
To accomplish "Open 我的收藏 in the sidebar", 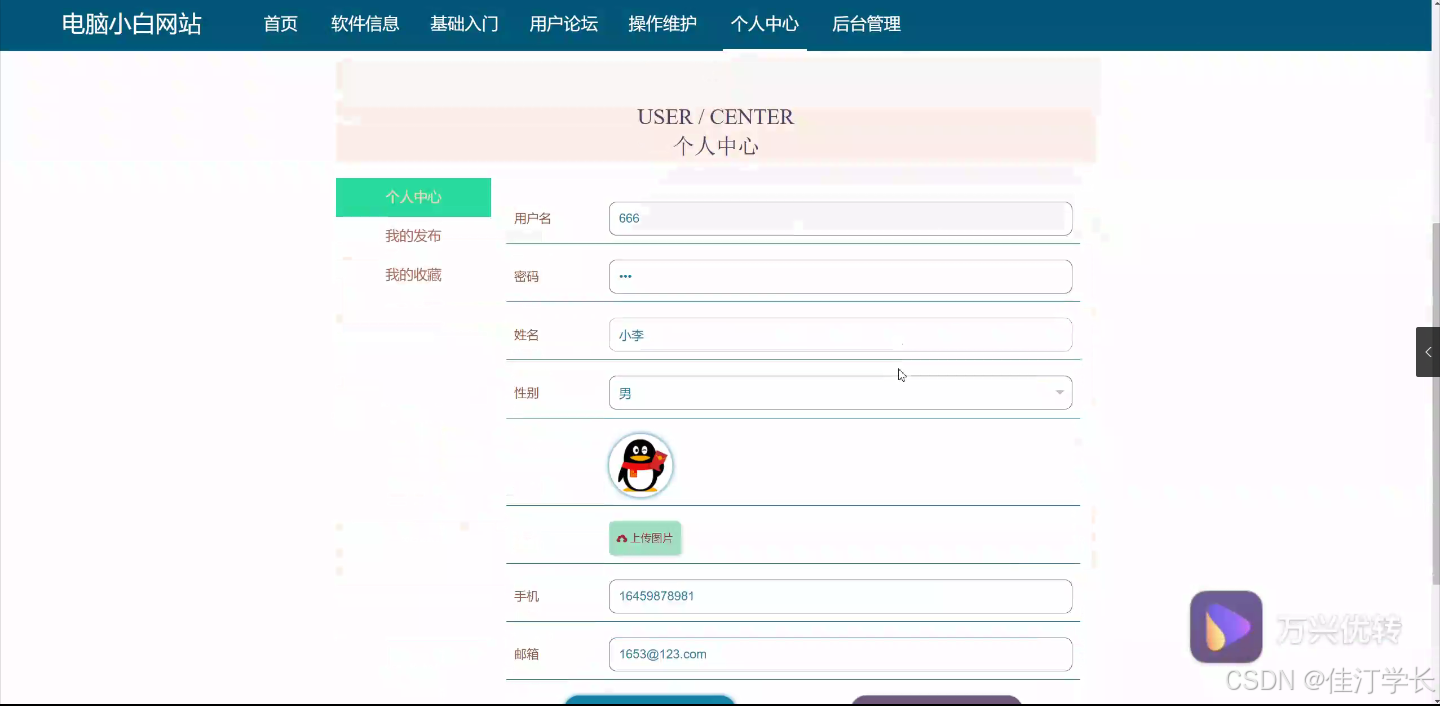I will 413,275.
